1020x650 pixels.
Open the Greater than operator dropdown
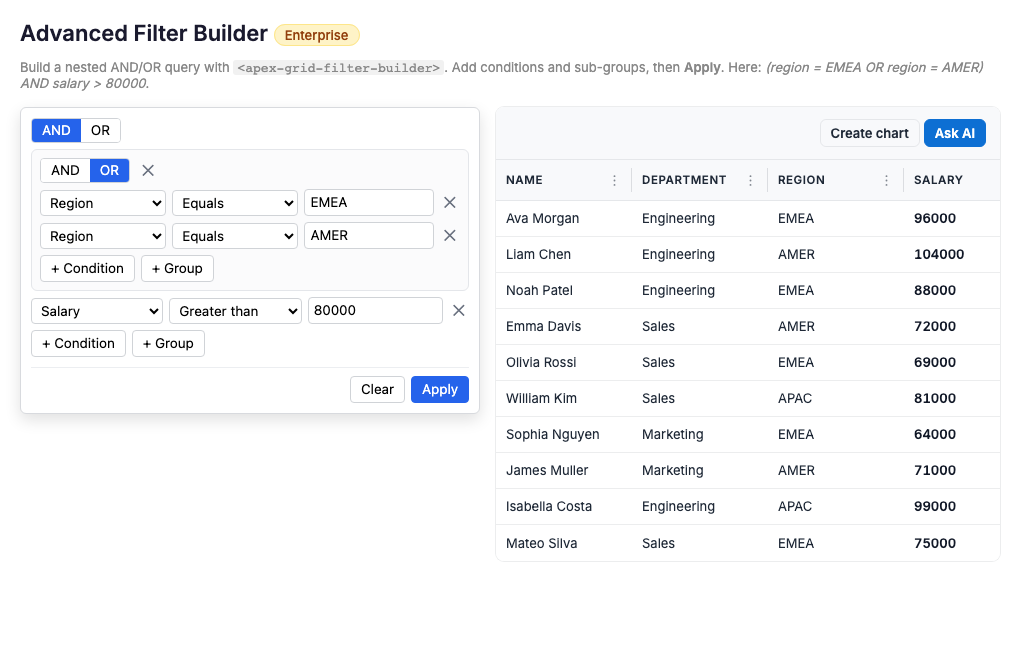[x=235, y=311]
